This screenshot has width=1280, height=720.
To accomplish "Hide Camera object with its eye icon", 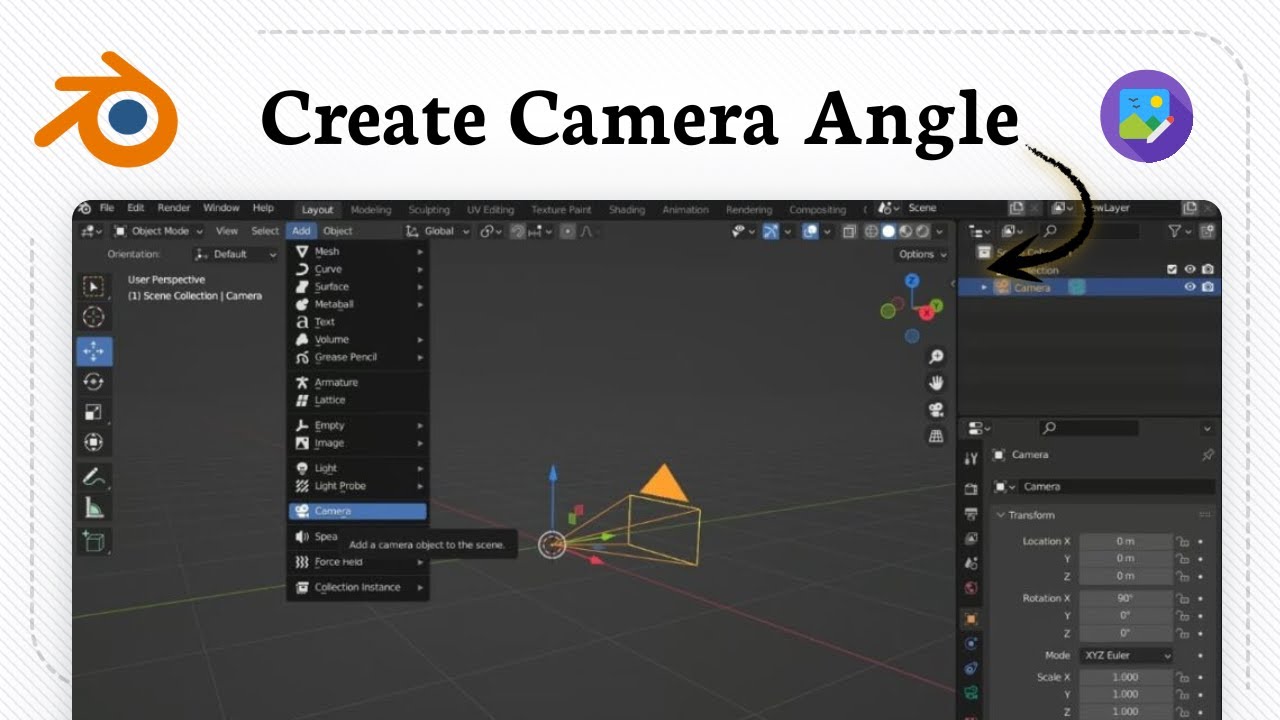I will coord(1190,287).
